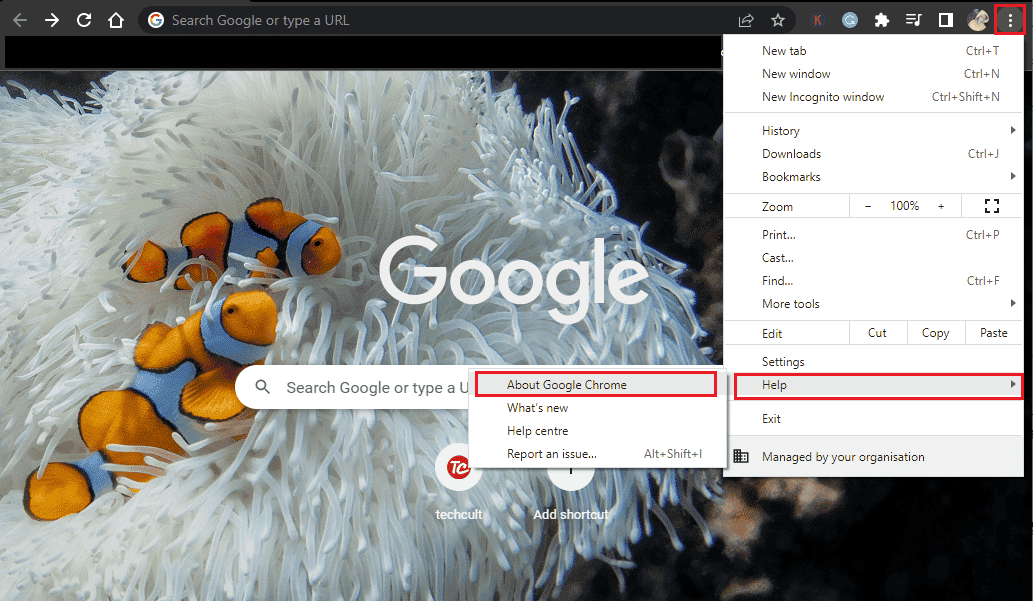
Task: Open What's new in Help submenu
Action: coord(598,408)
